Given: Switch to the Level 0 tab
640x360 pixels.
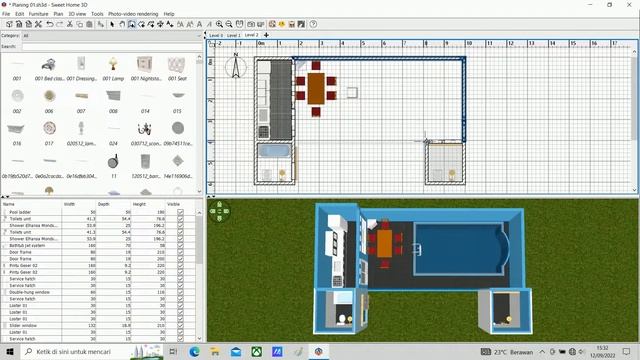Looking at the screenshot, I should pos(216,36).
